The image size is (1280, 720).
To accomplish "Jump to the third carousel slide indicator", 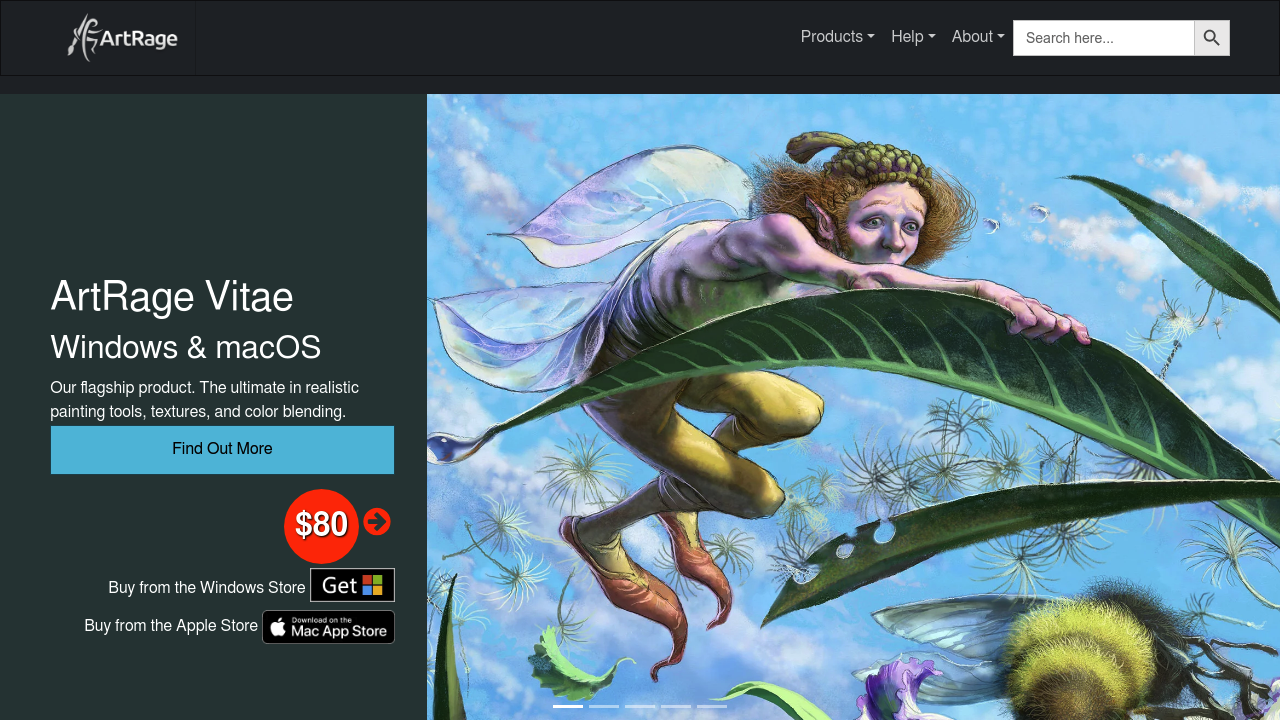I will (640, 706).
